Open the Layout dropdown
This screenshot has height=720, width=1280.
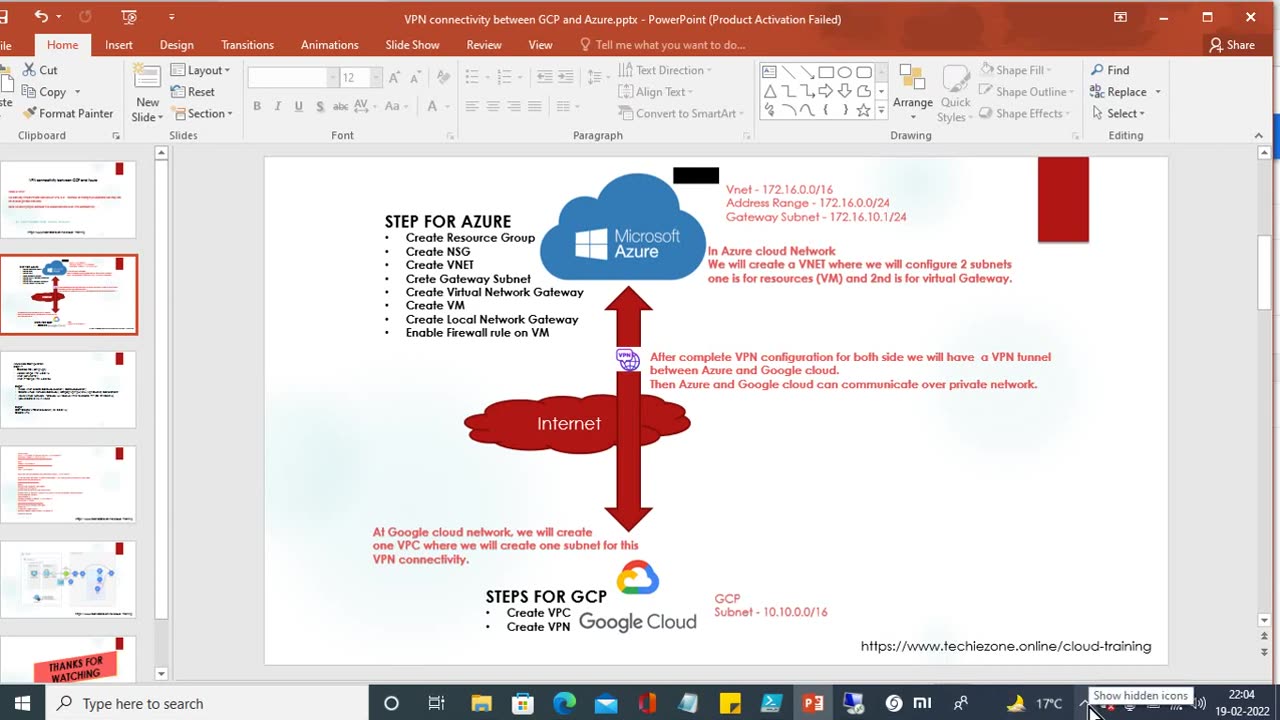click(x=200, y=70)
